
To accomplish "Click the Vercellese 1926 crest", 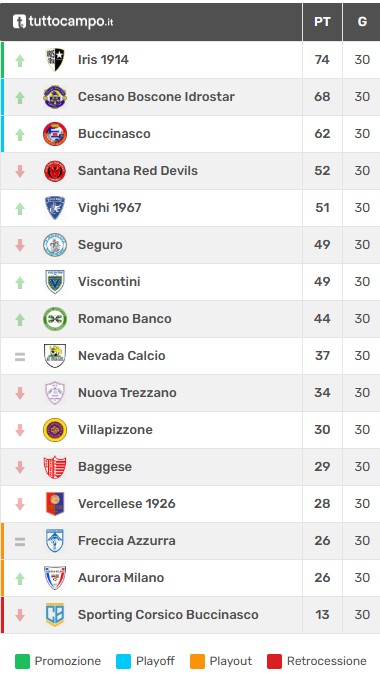I will [55, 504].
